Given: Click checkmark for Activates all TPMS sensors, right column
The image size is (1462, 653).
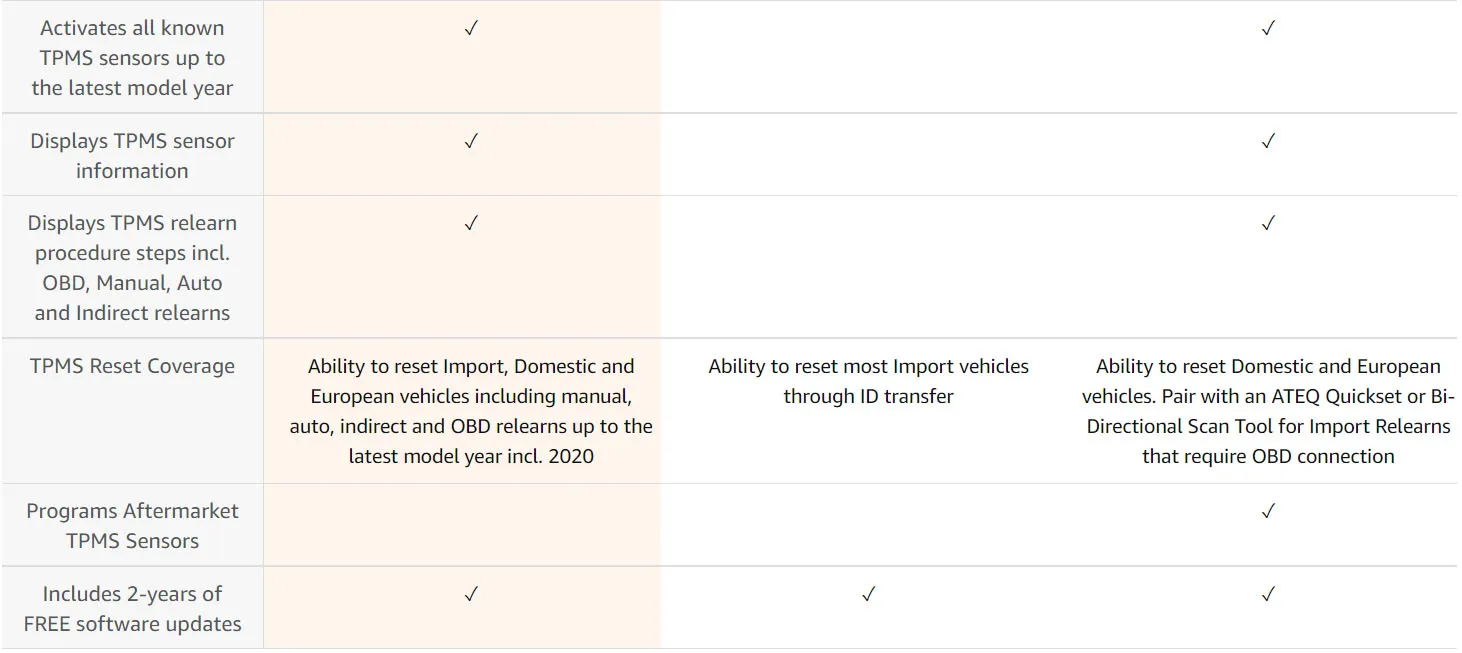Looking at the screenshot, I should [x=1268, y=28].
